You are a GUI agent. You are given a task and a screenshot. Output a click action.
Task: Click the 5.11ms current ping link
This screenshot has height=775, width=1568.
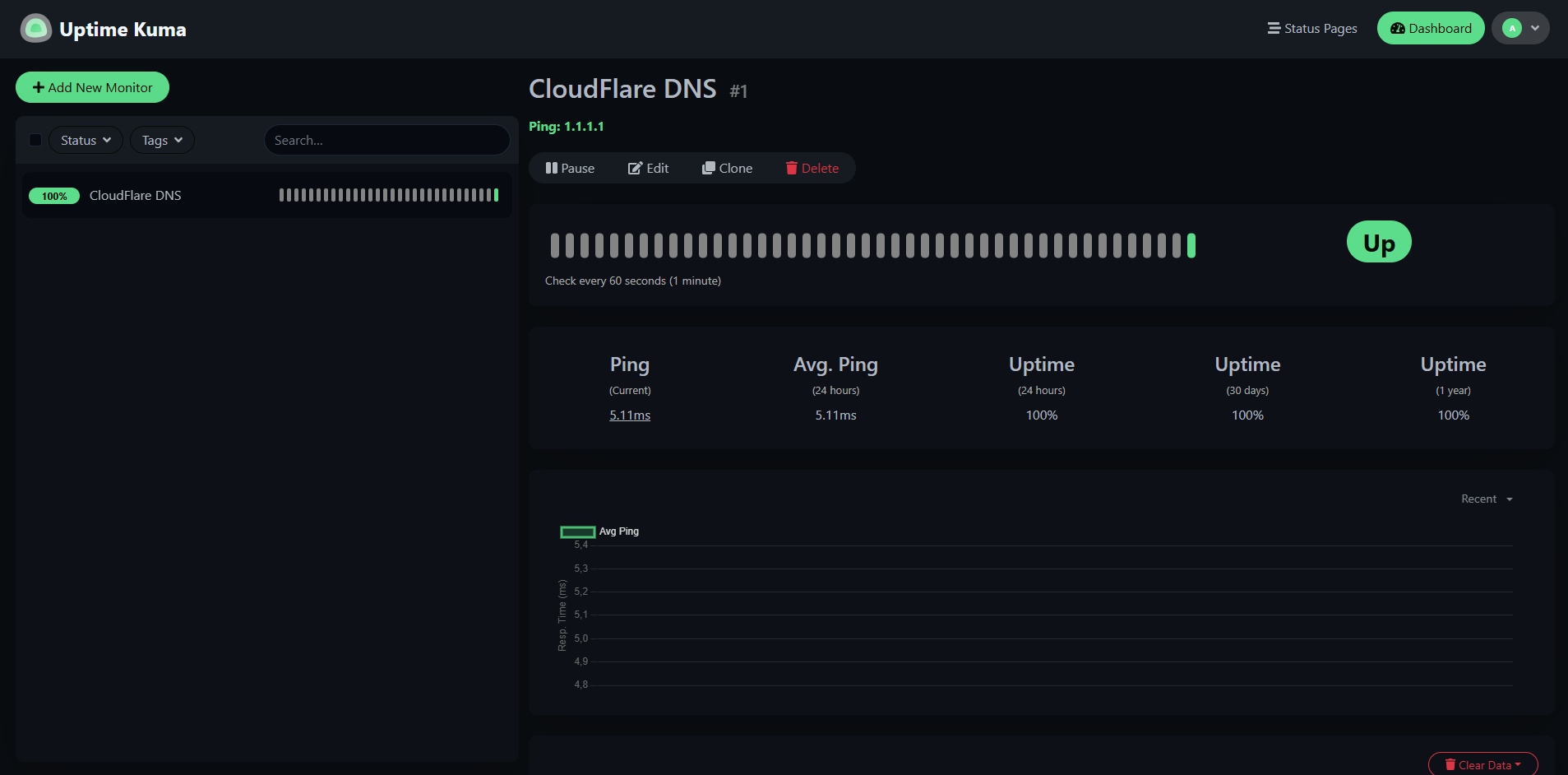click(x=630, y=415)
